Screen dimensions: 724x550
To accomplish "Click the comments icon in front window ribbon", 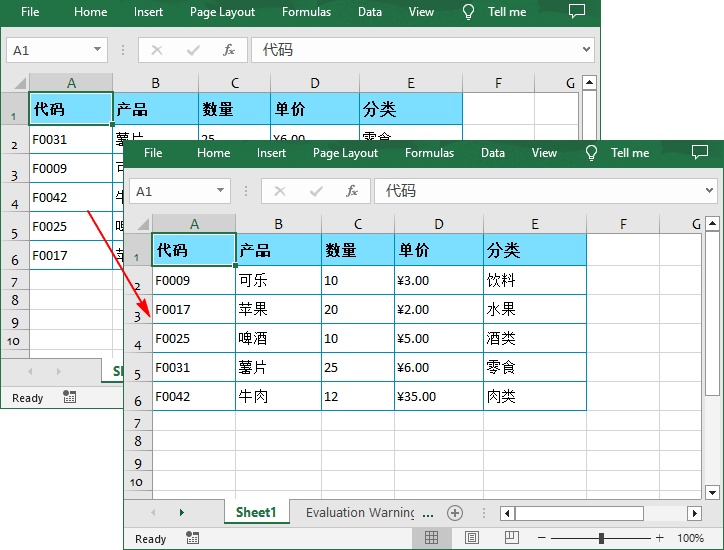I will (700, 152).
